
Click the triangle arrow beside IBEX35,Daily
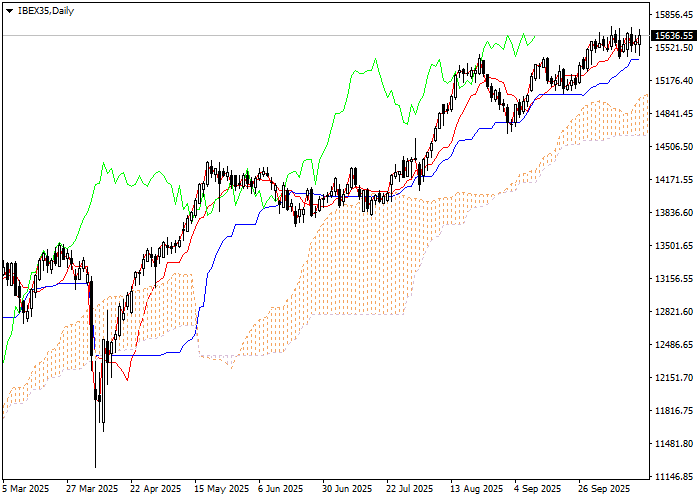tap(9, 10)
